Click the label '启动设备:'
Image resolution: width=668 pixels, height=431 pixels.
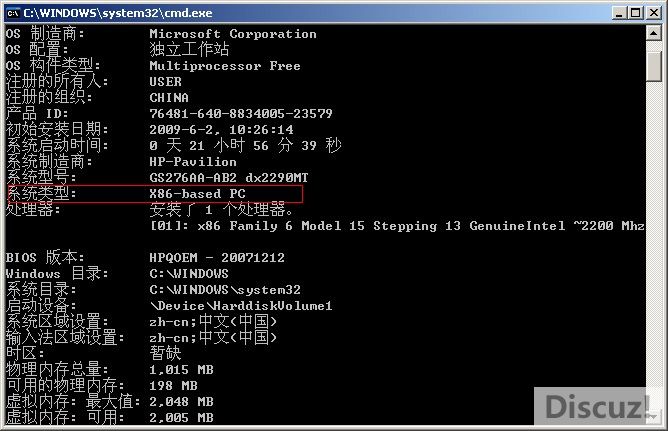point(41,306)
